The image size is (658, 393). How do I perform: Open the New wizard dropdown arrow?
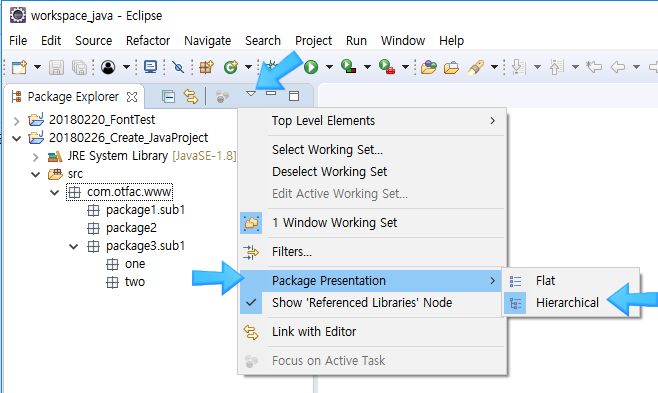pyautogui.click(x=37, y=67)
